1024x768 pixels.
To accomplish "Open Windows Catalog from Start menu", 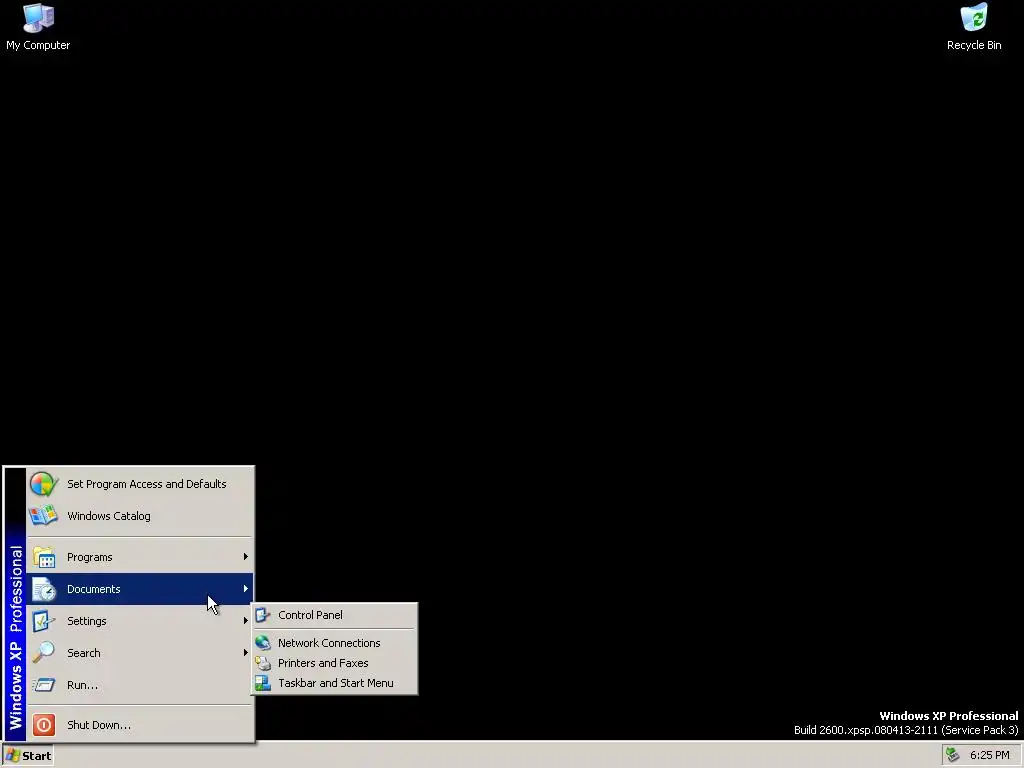I will pyautogui.click(x=139, y=516).
